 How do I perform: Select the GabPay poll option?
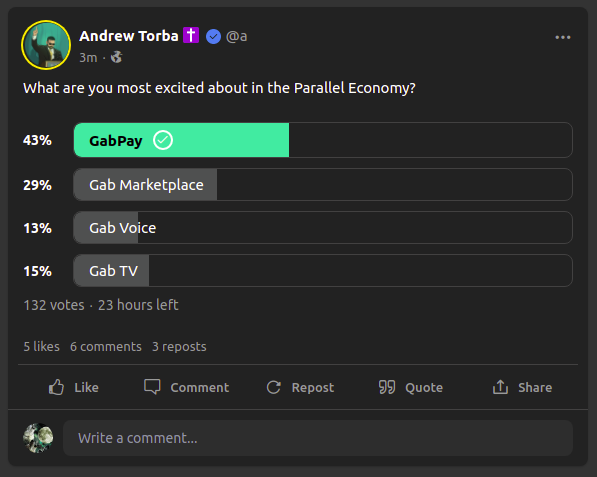323,140
